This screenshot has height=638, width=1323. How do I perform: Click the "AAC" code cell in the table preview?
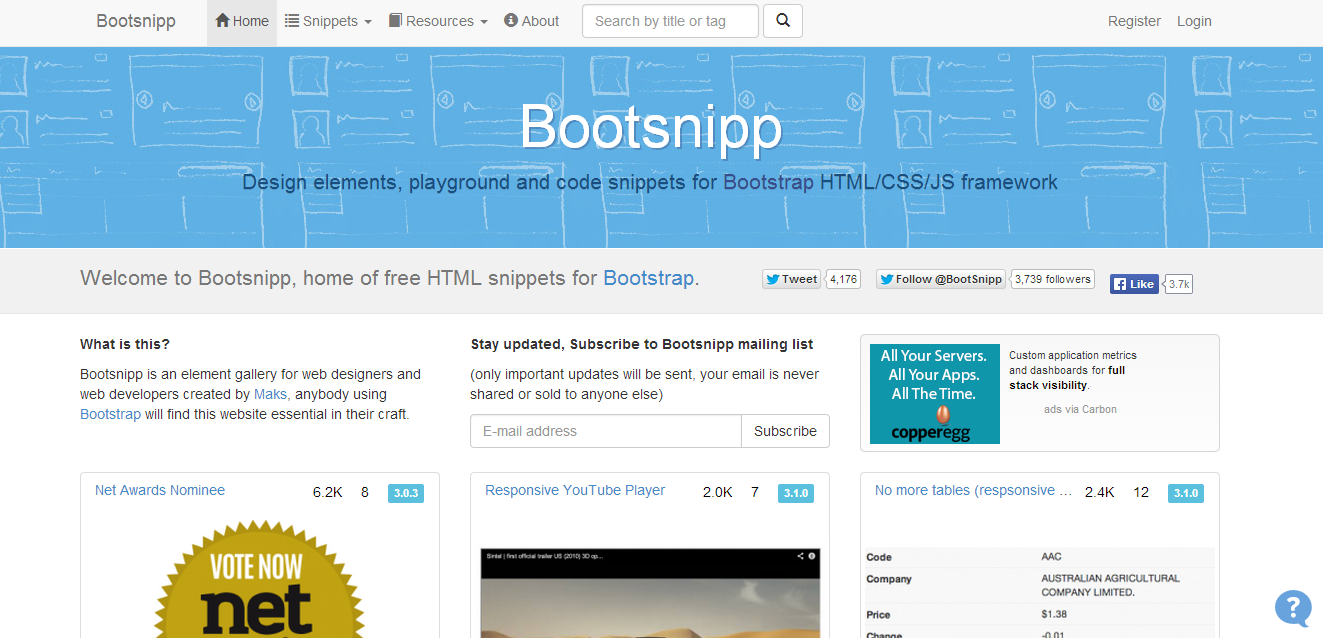(x=1051, y=557)
